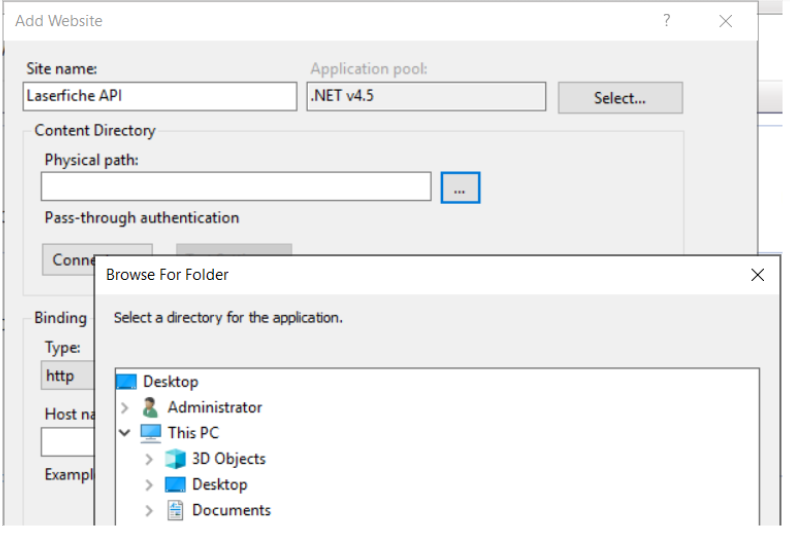Image resolution: width=790 pixels, height=554 pixels.
Task: Click the Desktop icon under This PC
Action: point(175,484)
